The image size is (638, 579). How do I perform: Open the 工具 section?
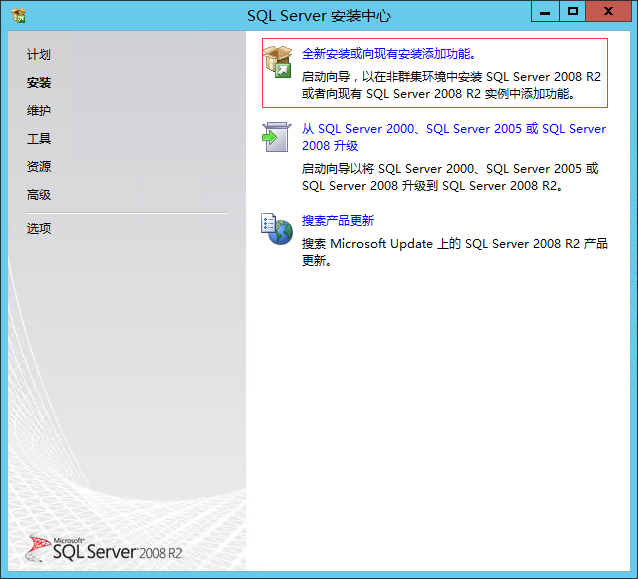coord(39,139)
